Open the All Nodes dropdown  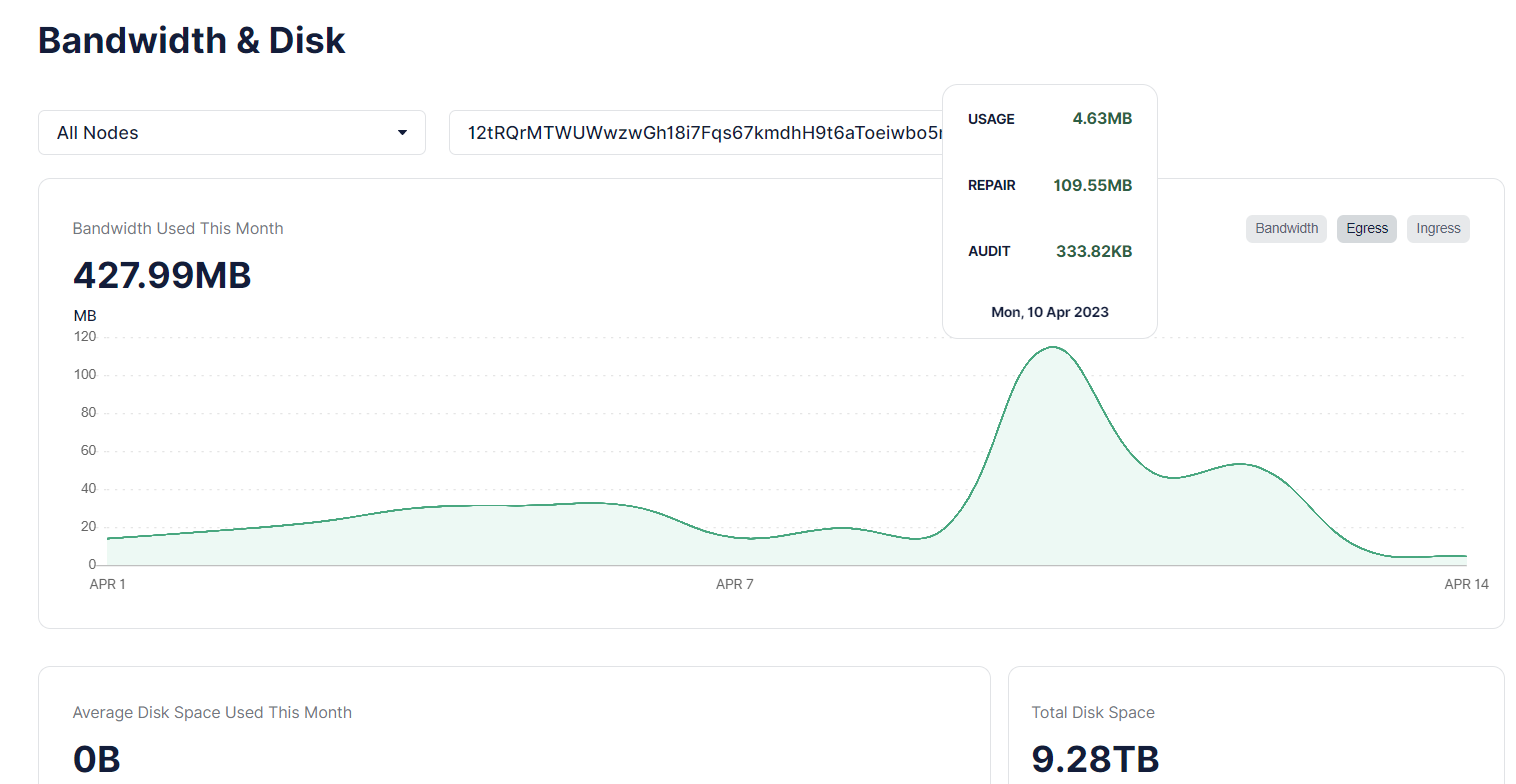231,133
